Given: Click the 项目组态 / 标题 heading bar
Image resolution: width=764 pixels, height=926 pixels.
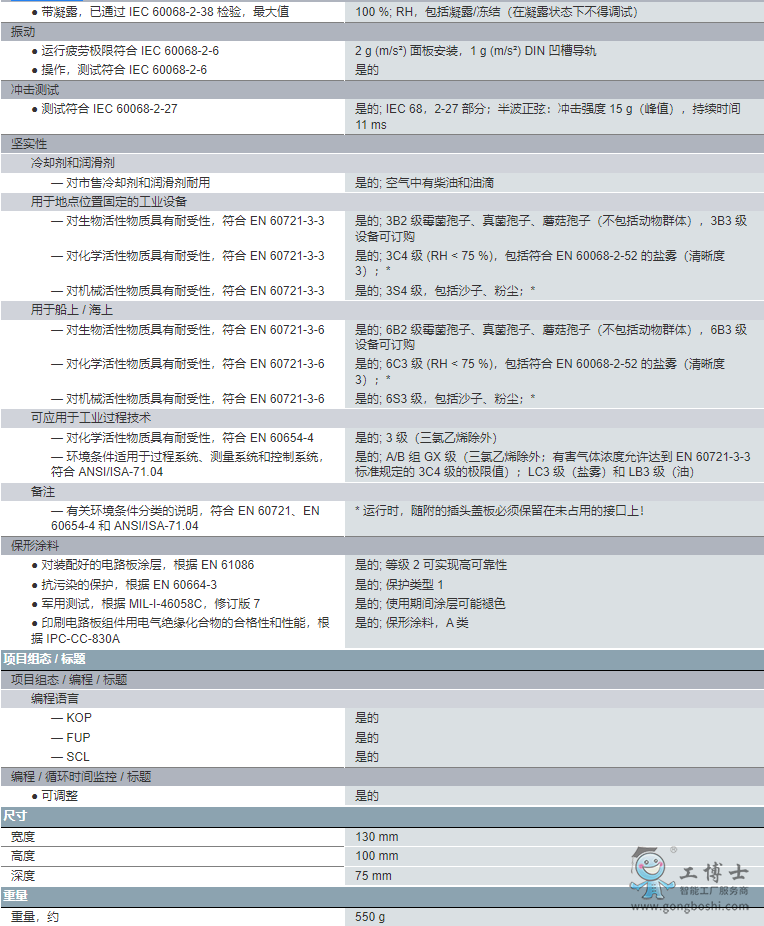Looking at the screenshot, I should (44, 660).
